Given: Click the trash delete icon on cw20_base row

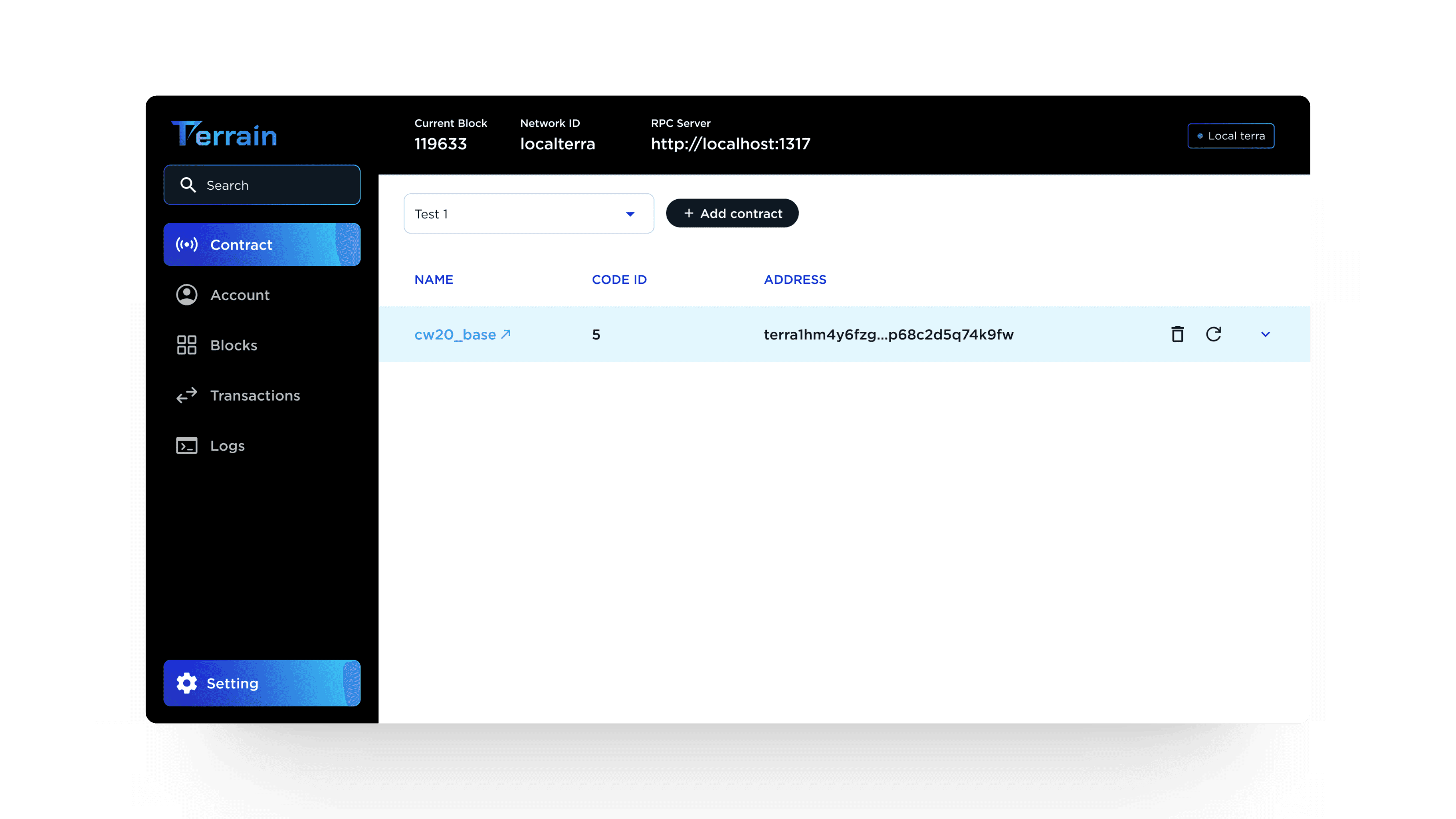Looking at the screenshot, I should 1177,334.
